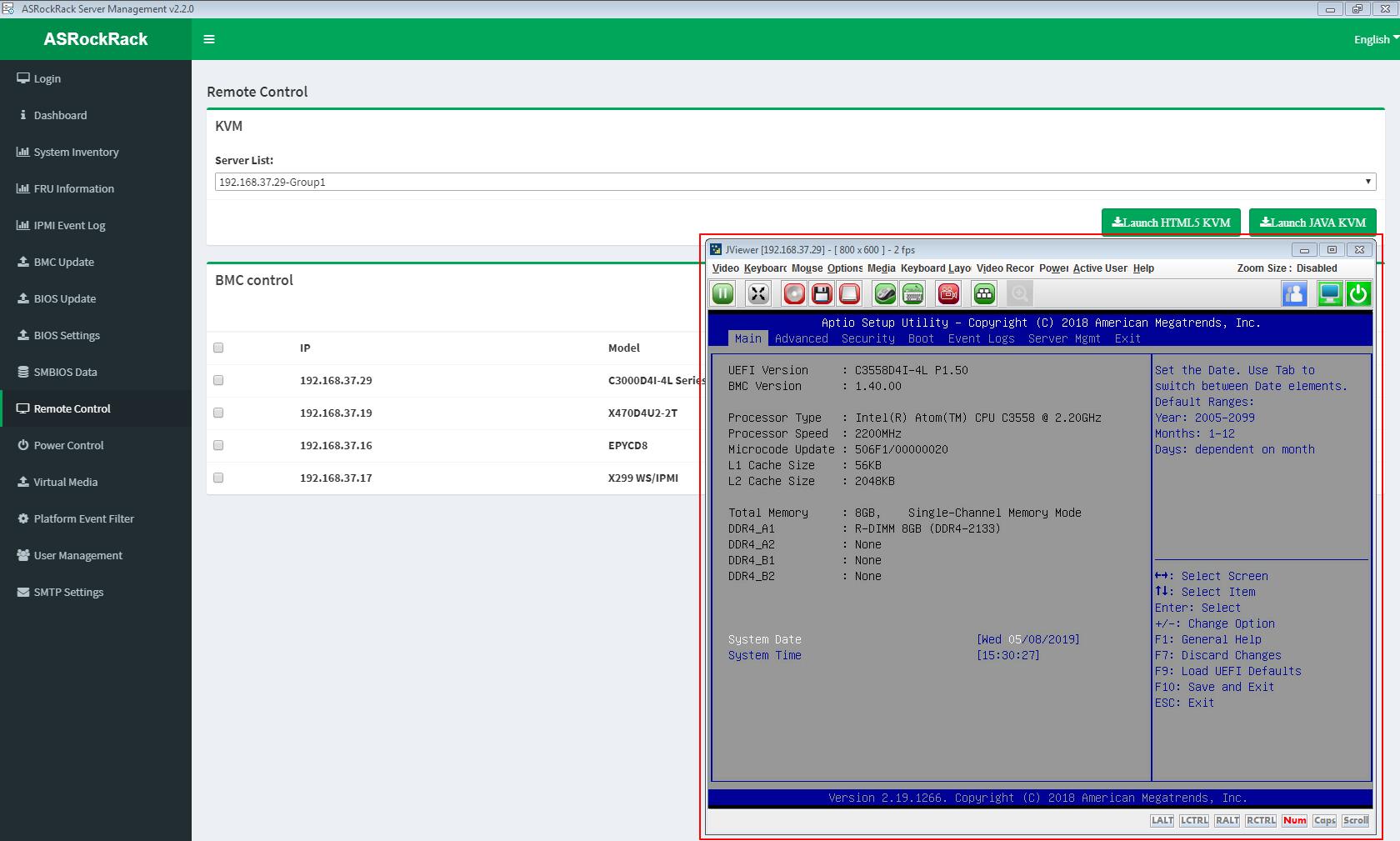
Task: Check the box for 192.168.37.16
Action: tap(218, 445)
